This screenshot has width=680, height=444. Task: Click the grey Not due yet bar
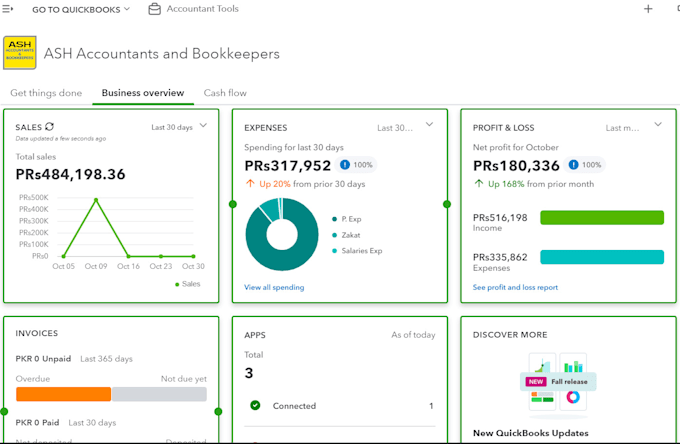tap(159, 394)
